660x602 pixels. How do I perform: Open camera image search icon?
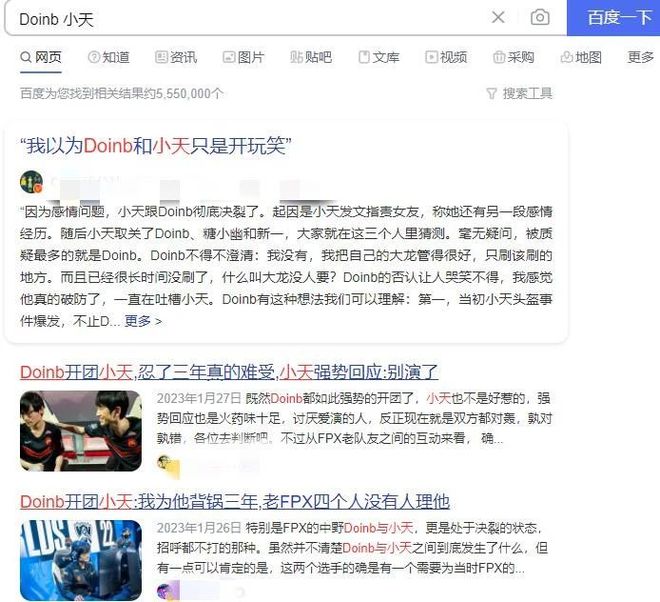pyautogui.click(x=540, y=17)
